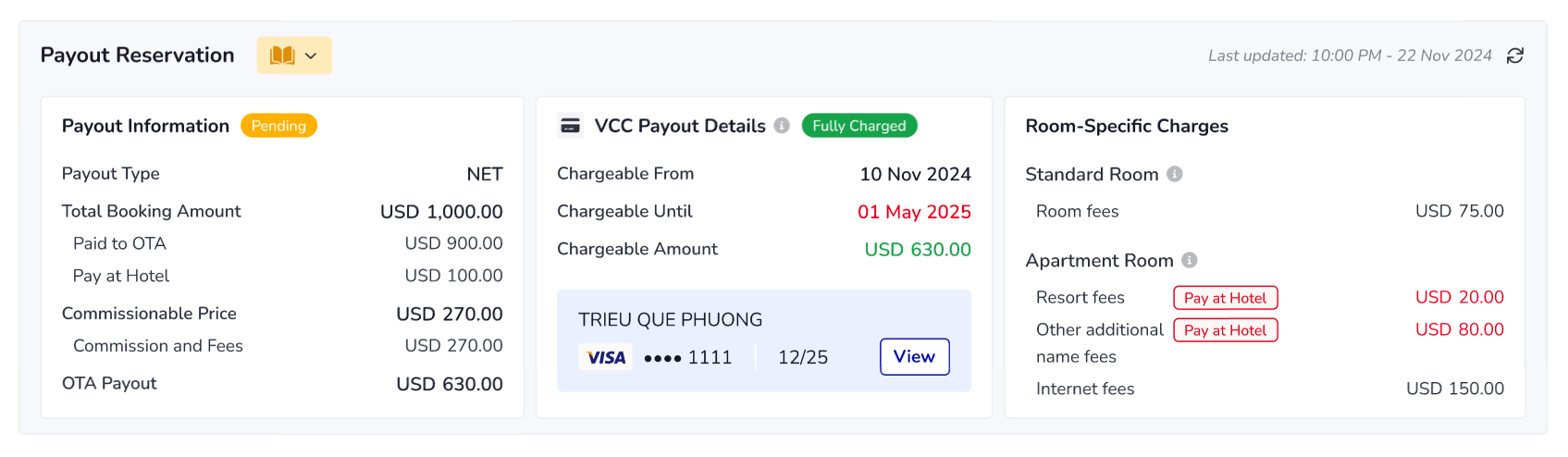
Task: Click the Pending status badge
Action: [x=278, y=126]
